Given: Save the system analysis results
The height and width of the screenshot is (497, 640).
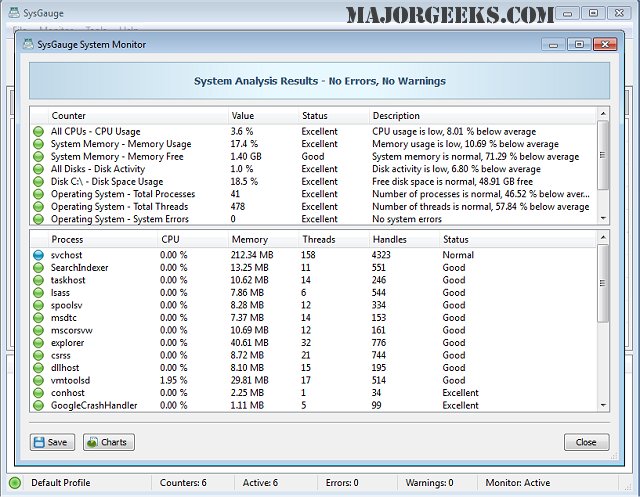Looking at the screenshot, I should pyautogui.click(x=52, y=442).
